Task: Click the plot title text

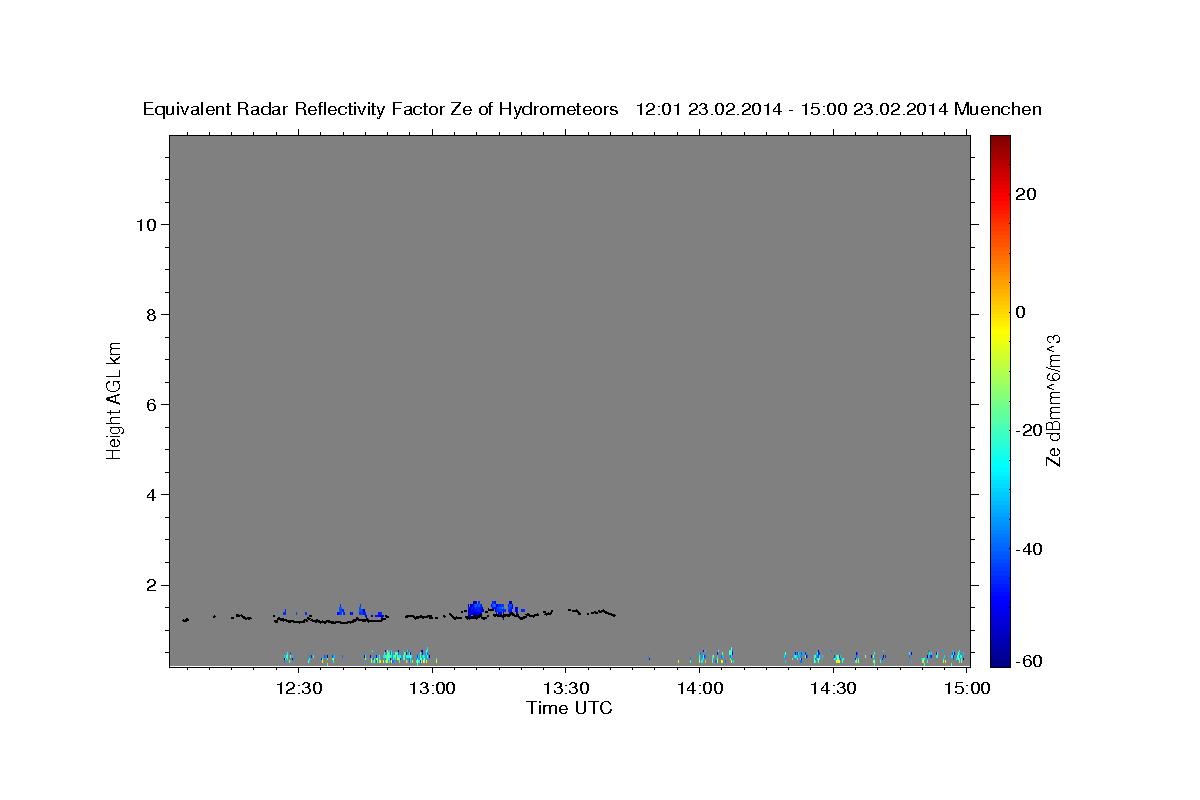Action: point(592,109)
